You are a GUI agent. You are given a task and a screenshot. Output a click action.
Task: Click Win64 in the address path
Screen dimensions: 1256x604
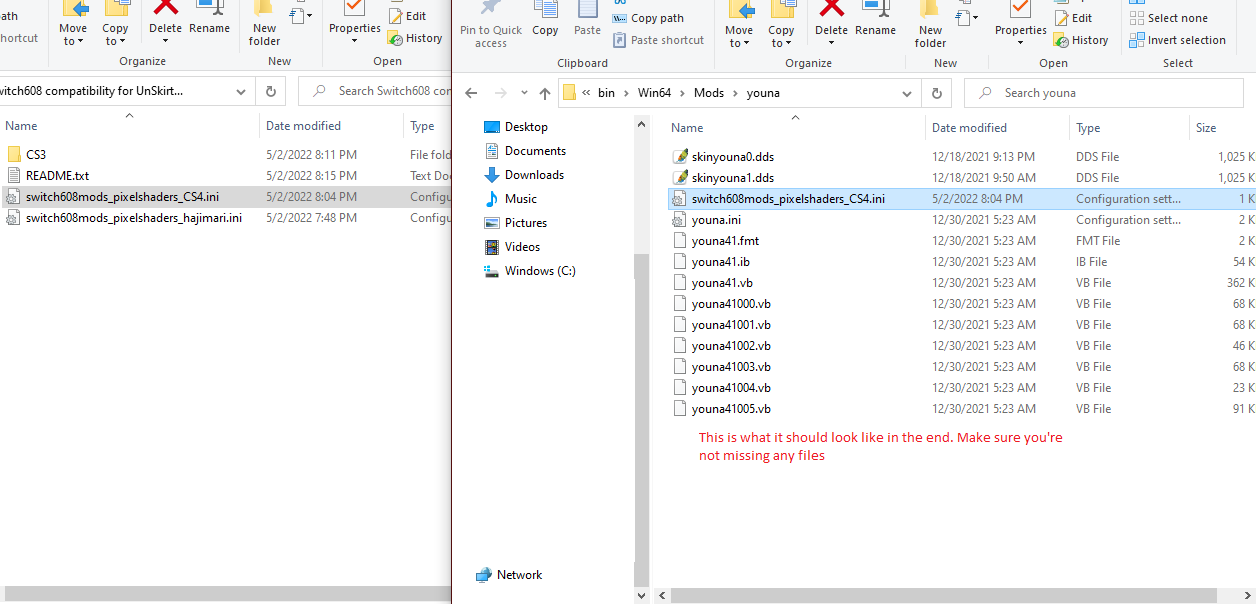coord(655,93)
